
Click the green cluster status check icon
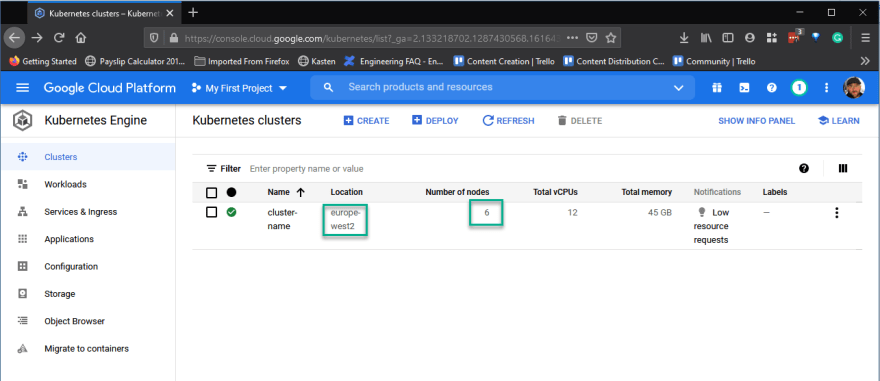pos(231,212)
